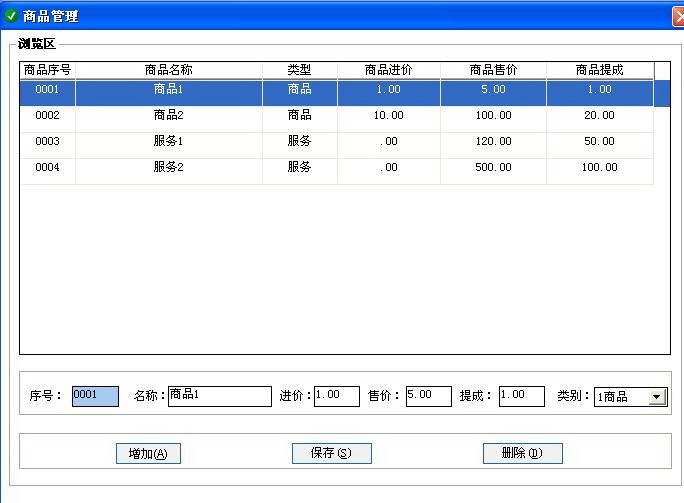The height and width of the screenshot is (503, 684).
Task: Click the 删除(D) button
Action: (523, 453)
